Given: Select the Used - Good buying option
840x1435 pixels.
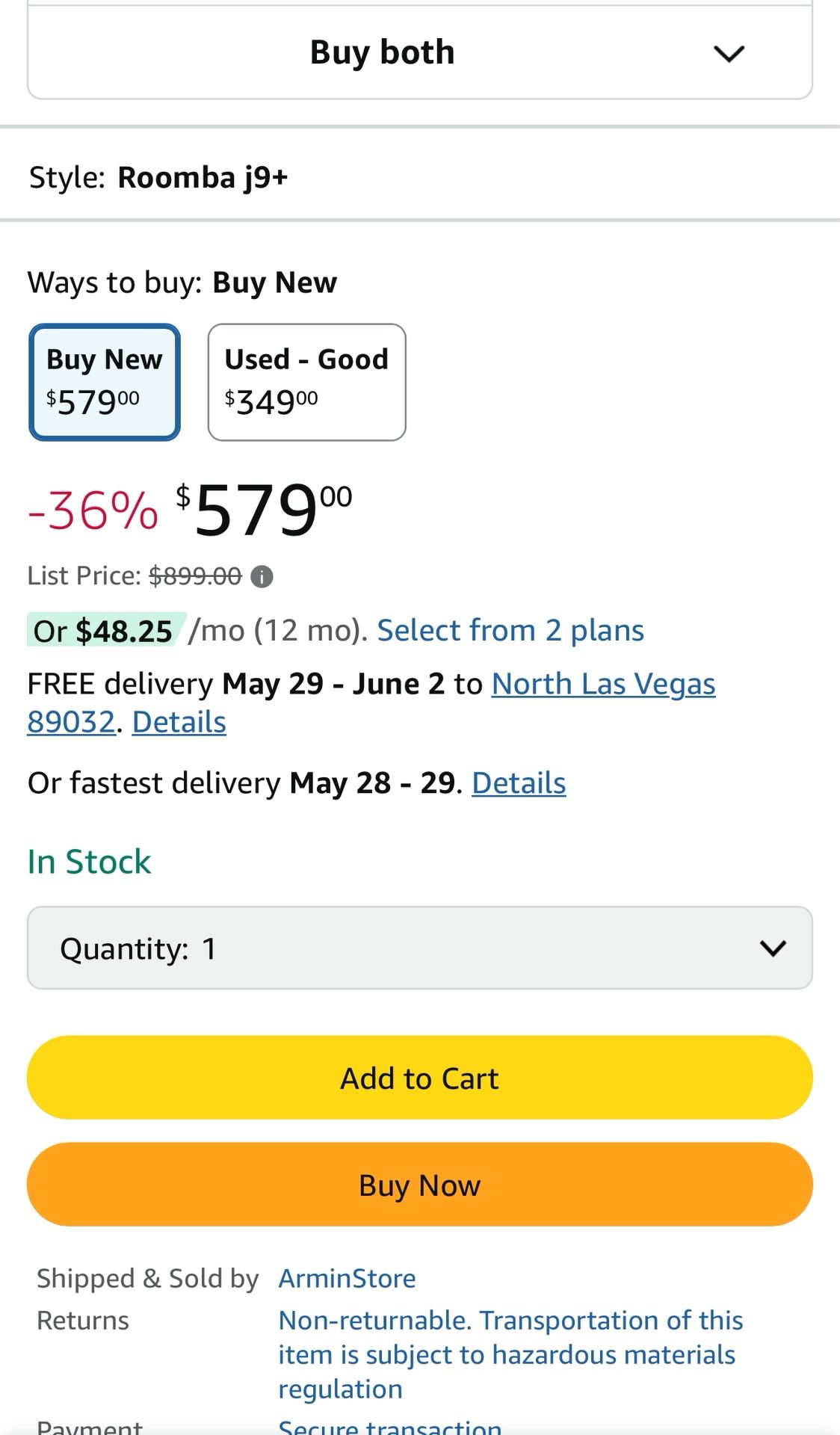Looking at the screenshot, I should 306,381.
